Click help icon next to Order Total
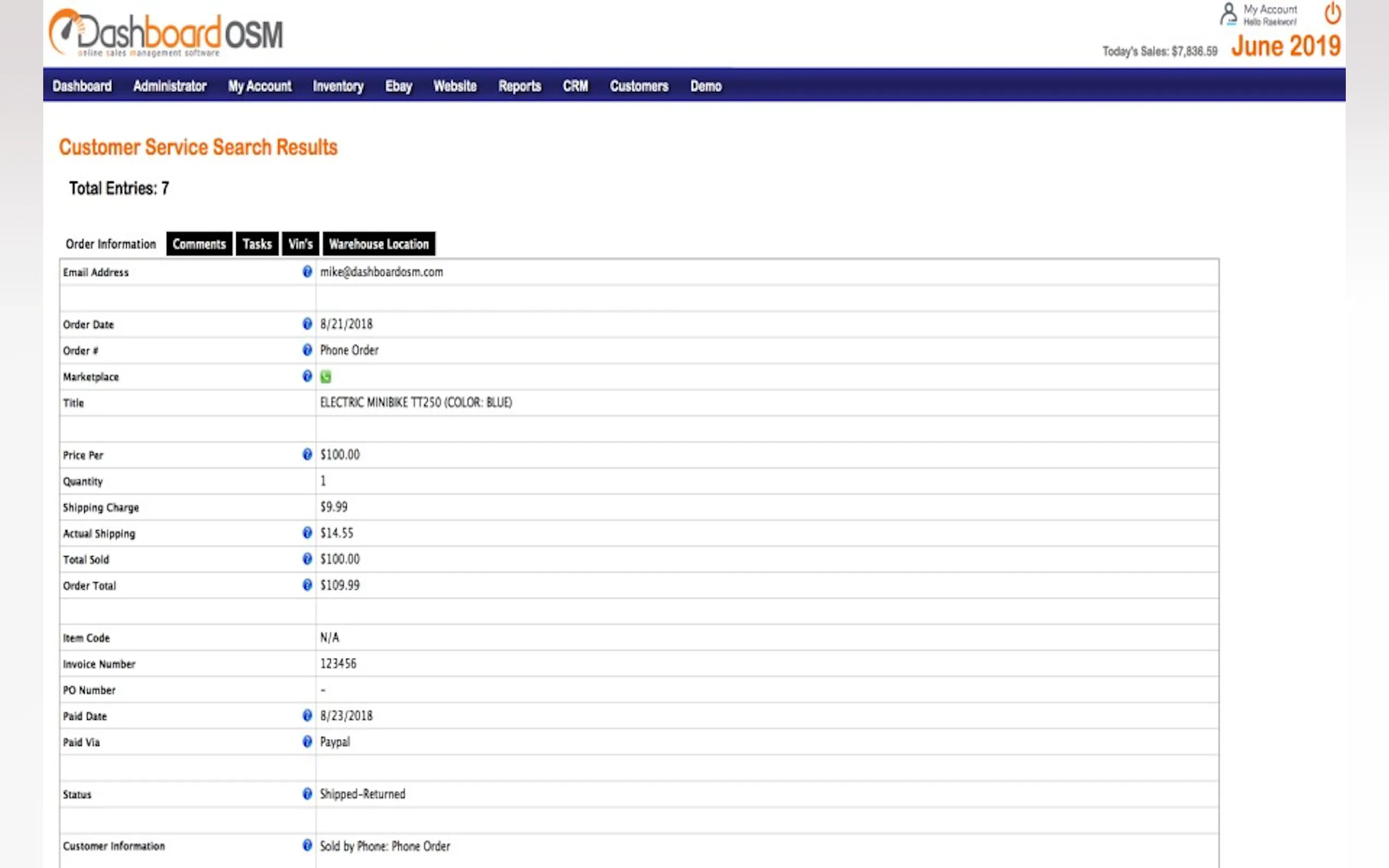1389x868 pixels. tap(307, 585)
